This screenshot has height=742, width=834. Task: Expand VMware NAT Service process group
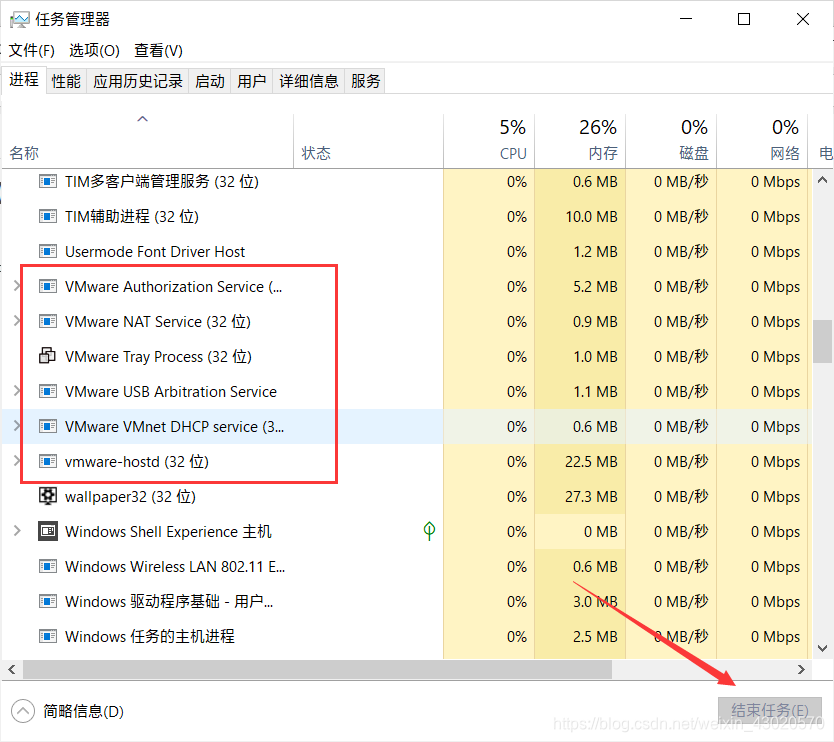pyautogui.click(x=17, y=321)
